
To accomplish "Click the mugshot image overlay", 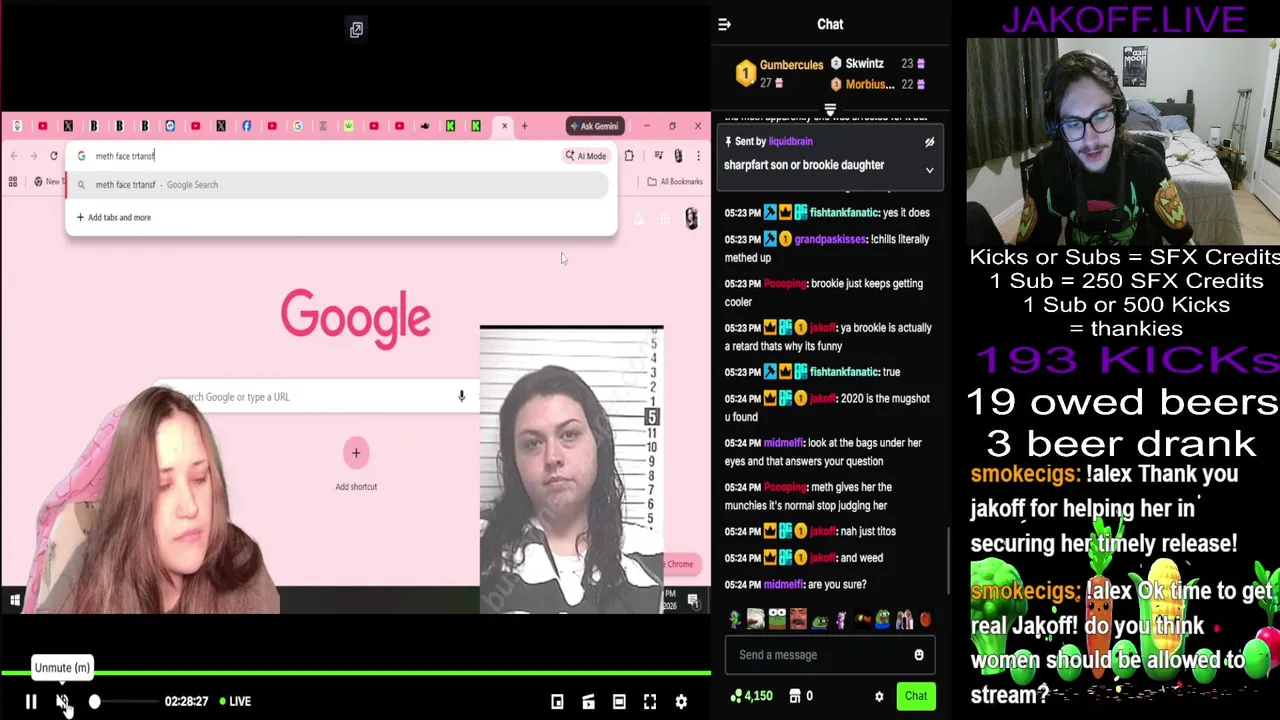I will 571,468.
